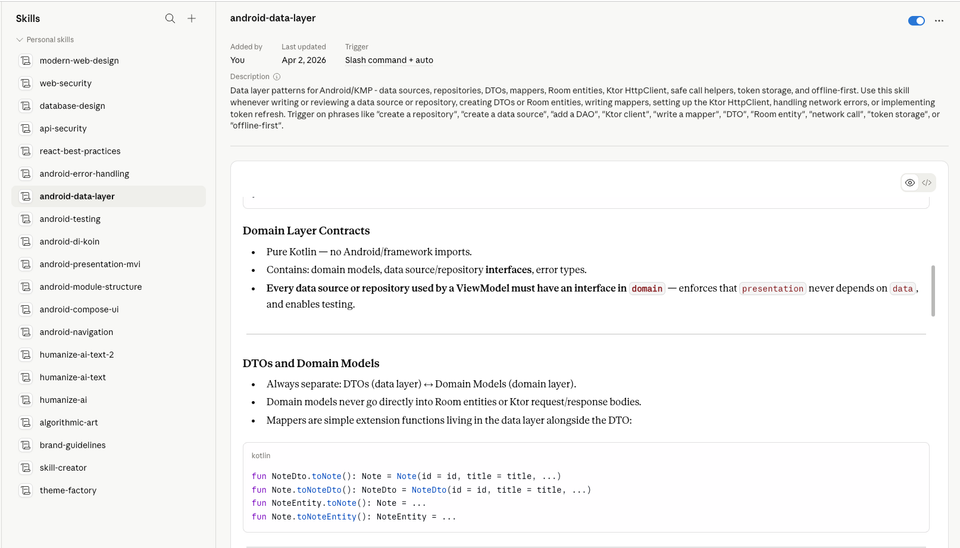Switch to raw source code view
Screen dimensions: 960x548
coord(927,183)
